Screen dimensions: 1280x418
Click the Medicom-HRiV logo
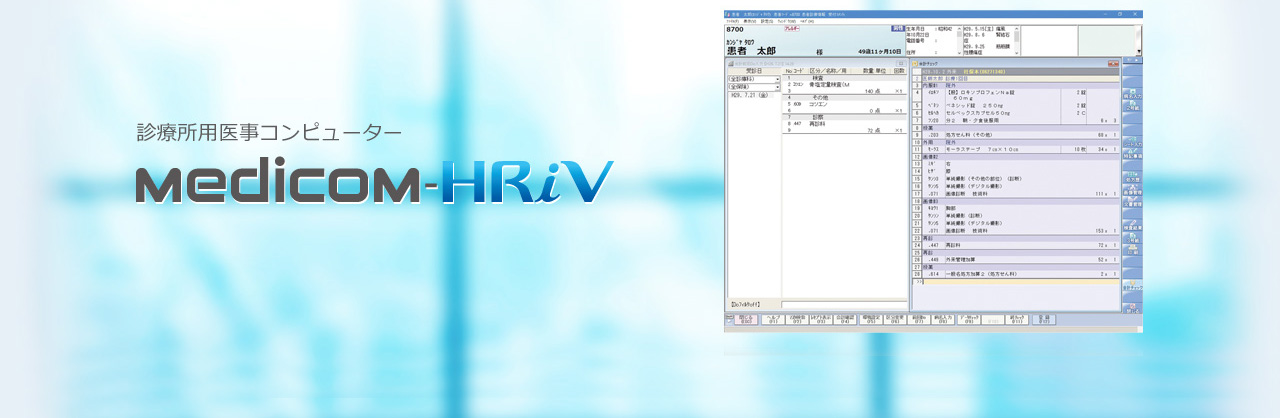coord(374,181)
